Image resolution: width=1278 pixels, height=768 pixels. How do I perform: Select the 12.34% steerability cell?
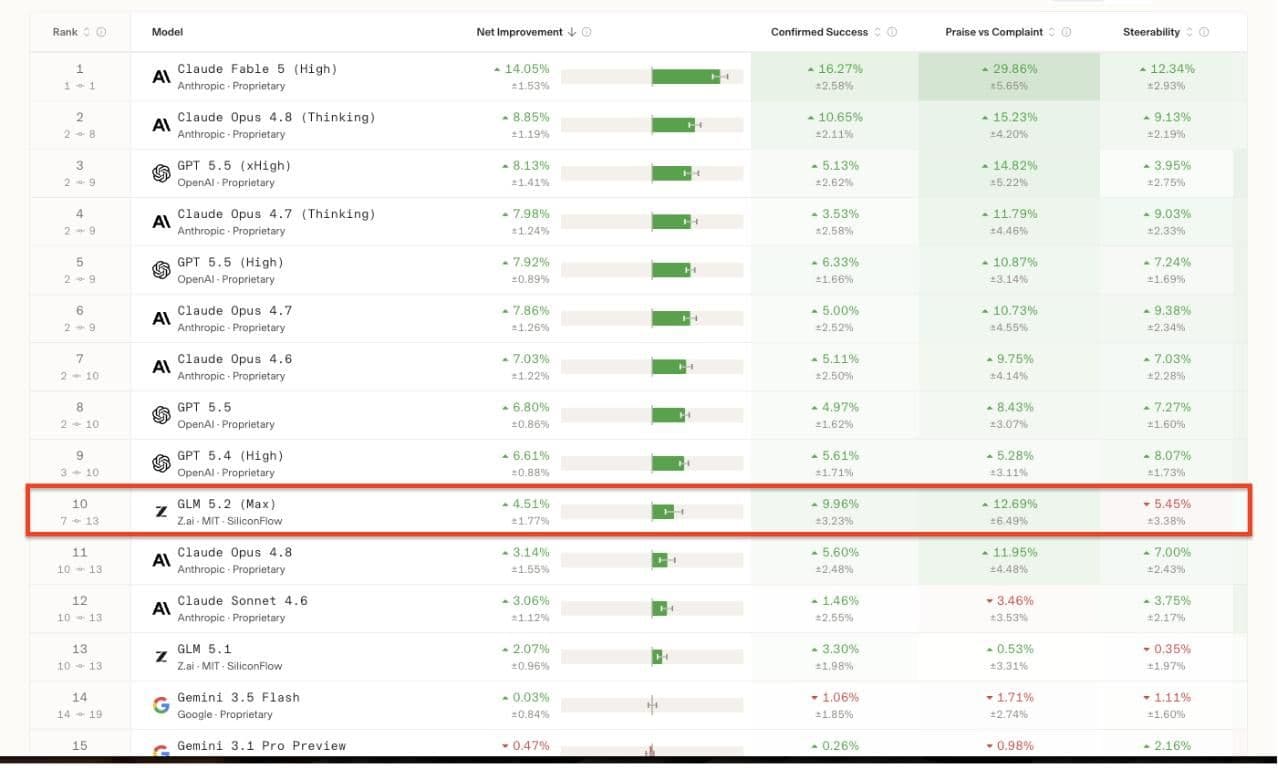pos(1166,77)
